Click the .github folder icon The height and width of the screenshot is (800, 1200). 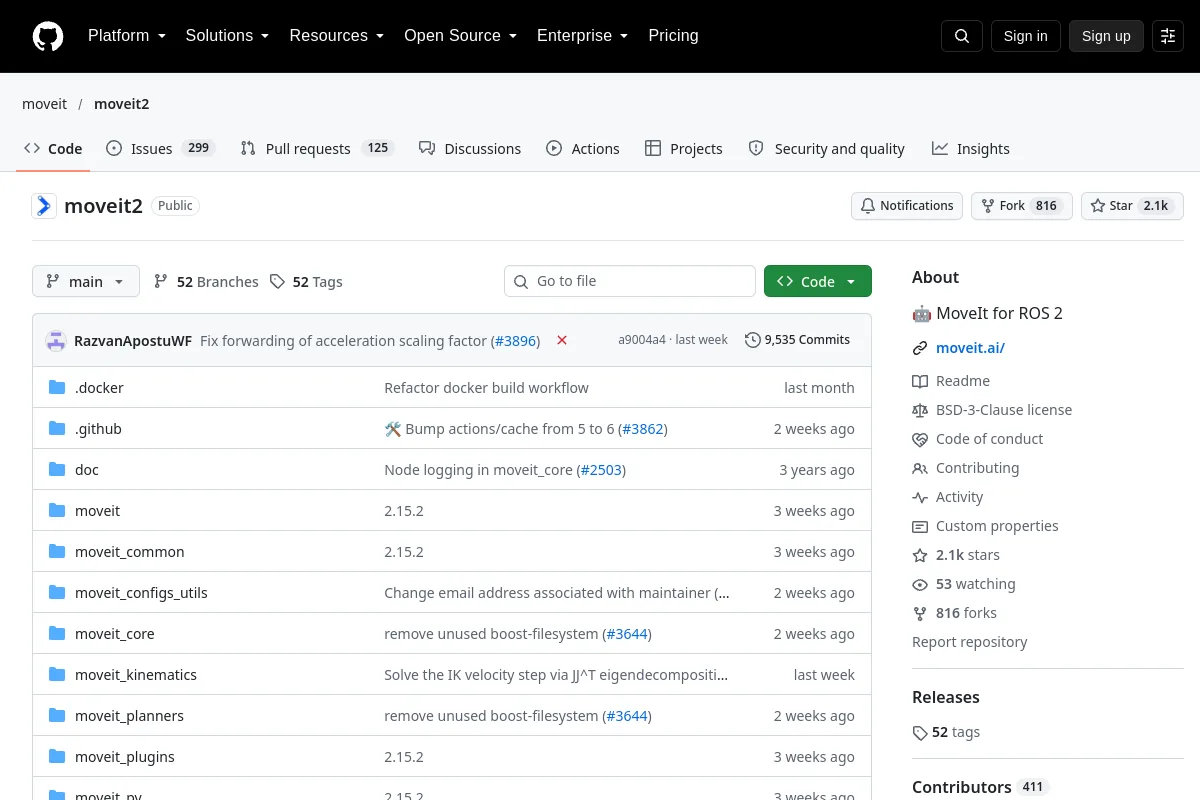click(x=57, y=428)
